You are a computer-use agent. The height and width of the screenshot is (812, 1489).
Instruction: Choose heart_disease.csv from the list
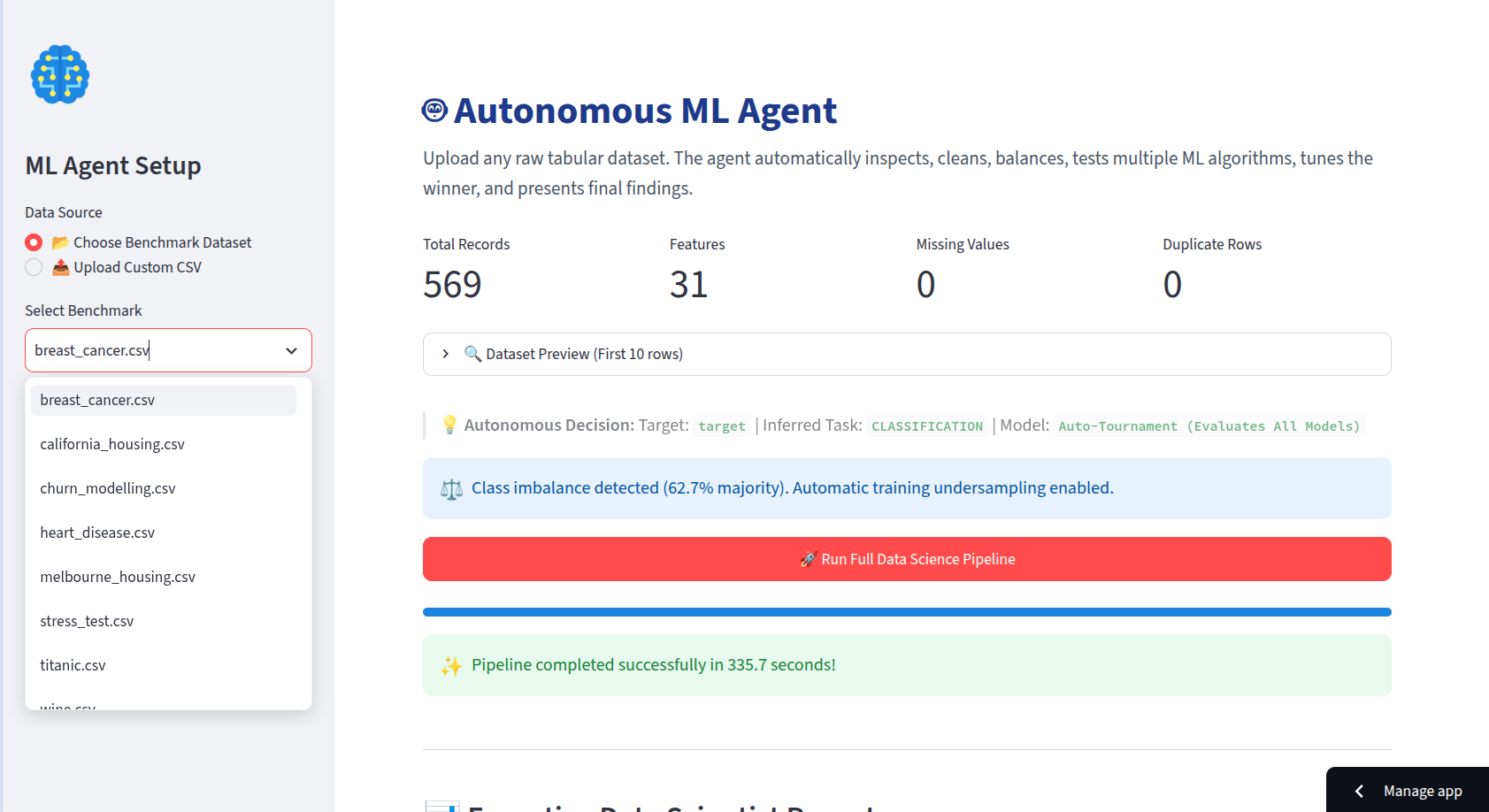pos(164,532)
